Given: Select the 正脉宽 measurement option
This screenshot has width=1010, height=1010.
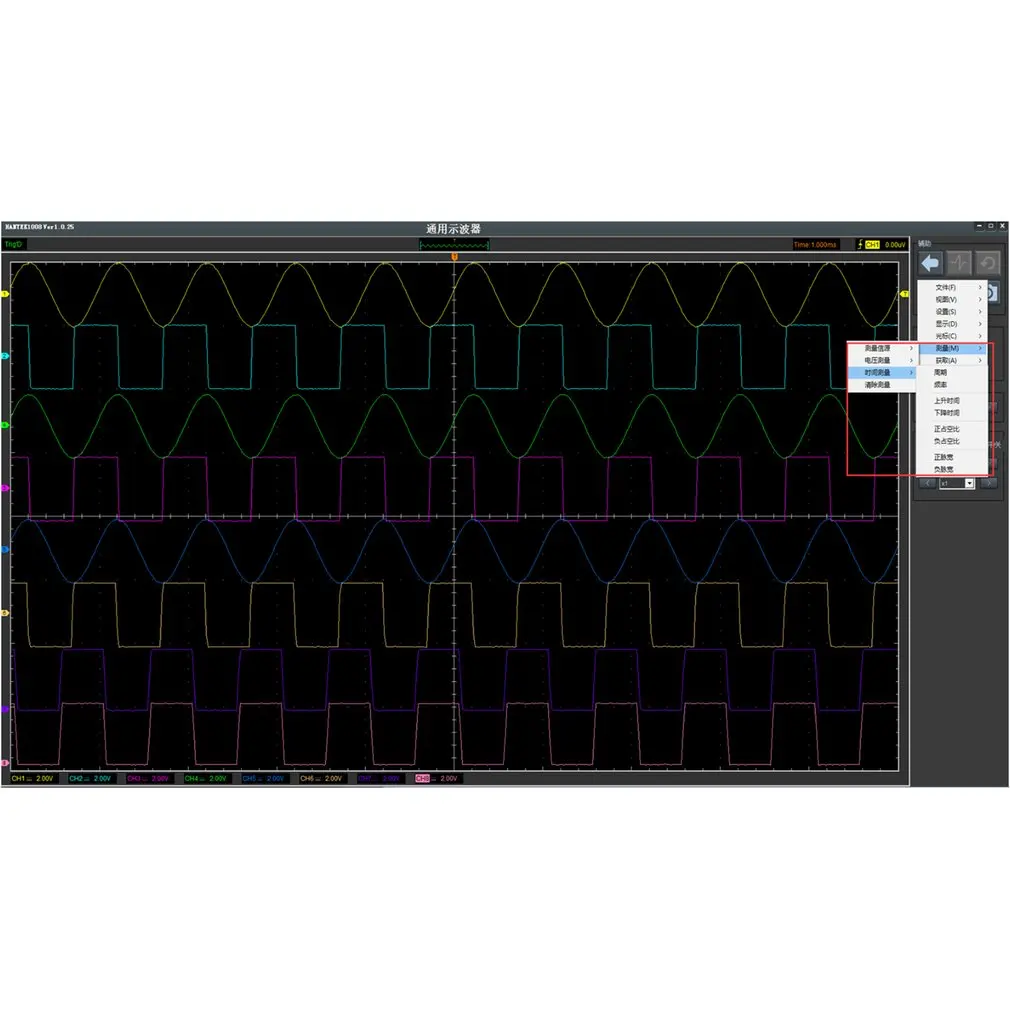Looking at the screenshot, I should pyautogui.click(x=952, y=457).
